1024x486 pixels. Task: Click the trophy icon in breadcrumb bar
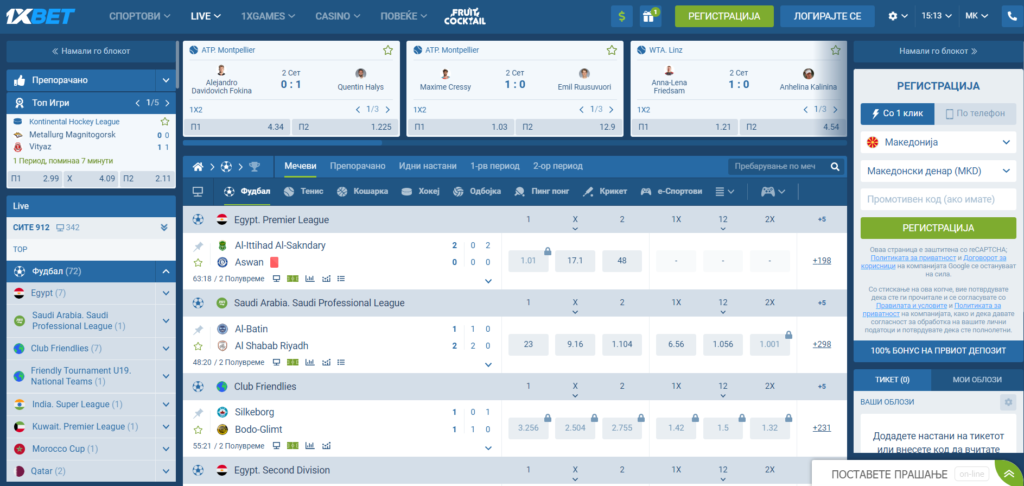(254, 166)
